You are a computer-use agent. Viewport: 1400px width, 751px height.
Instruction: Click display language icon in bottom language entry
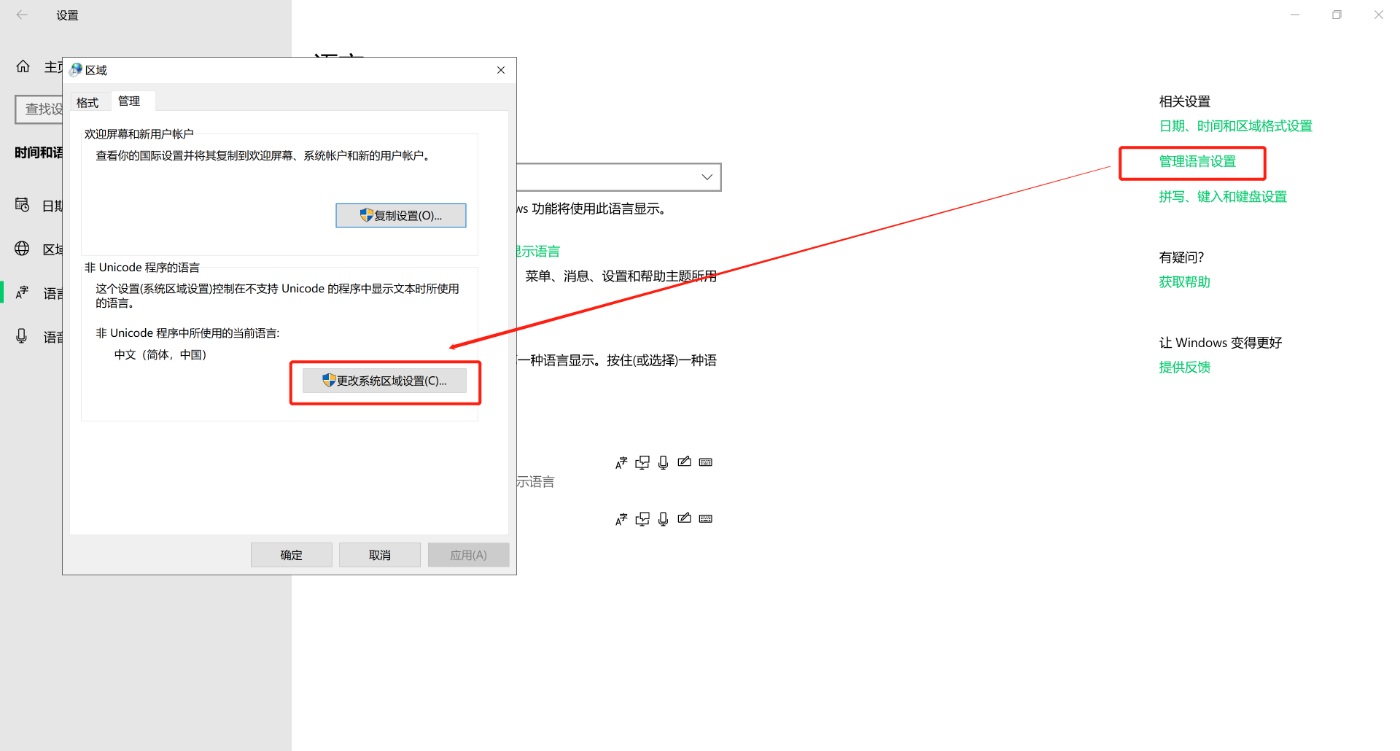click(621, 518)
